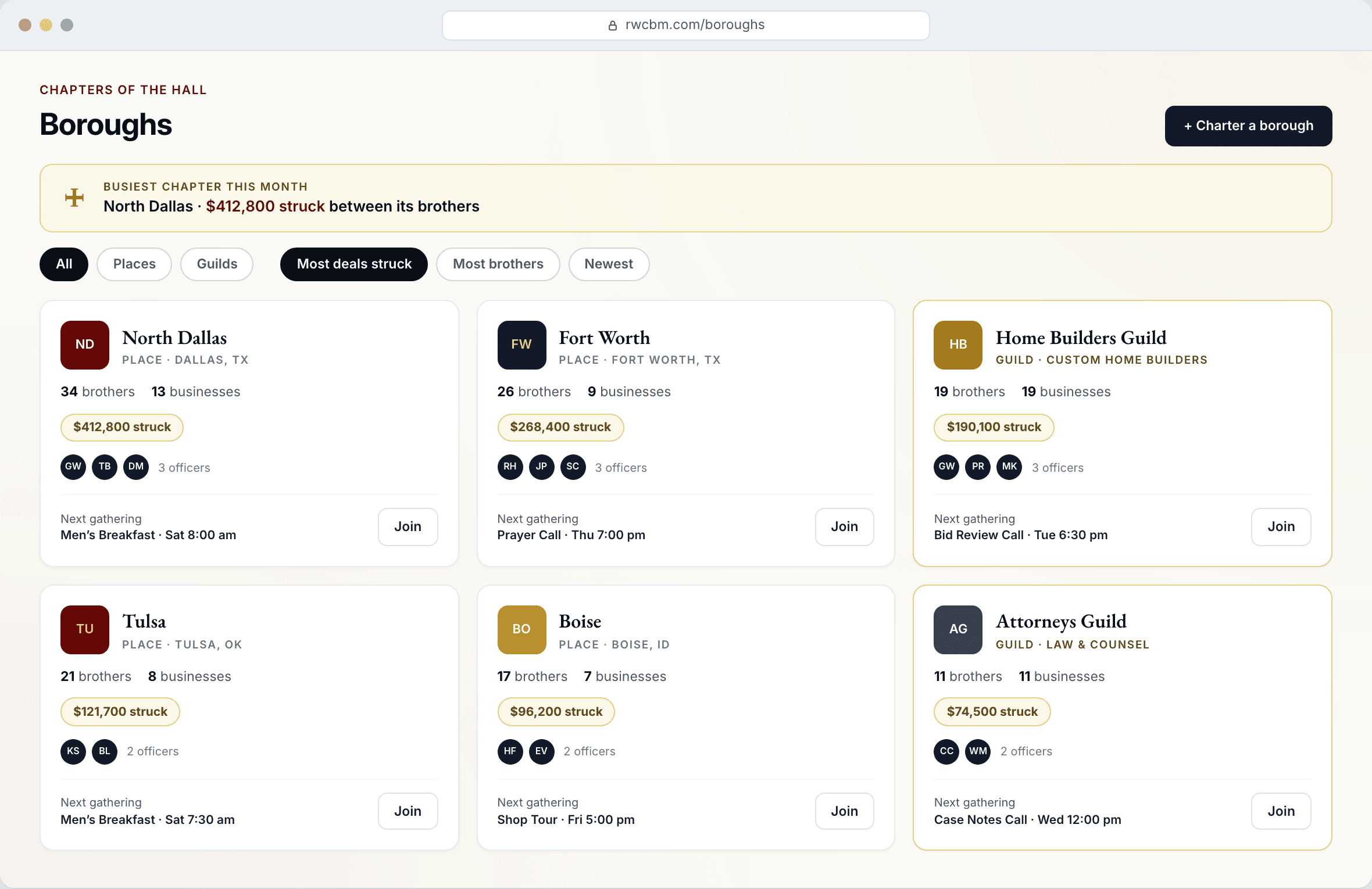This screenshot has width=1372, height=889.
Task: Click the ND badge icon for North Dallas
Action: point(85,345)
